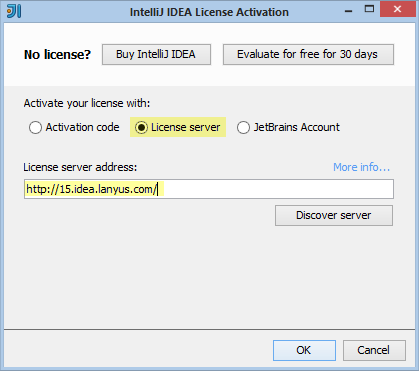Click Discover server button
This screenshot has width=419, height=371.
coord(334,215)
